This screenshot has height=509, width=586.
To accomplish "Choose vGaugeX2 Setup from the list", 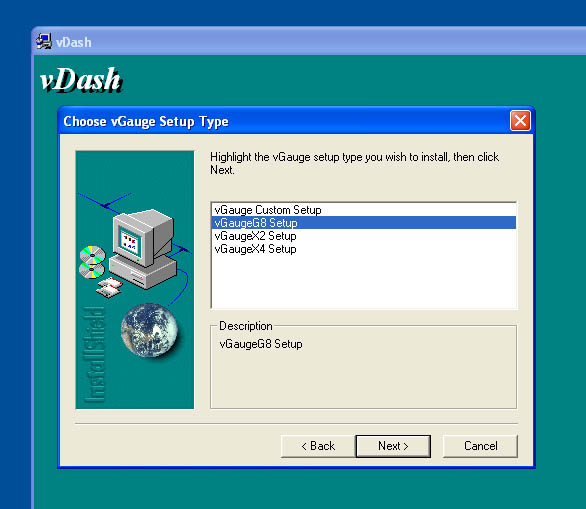I will click(x=363, y=236).
